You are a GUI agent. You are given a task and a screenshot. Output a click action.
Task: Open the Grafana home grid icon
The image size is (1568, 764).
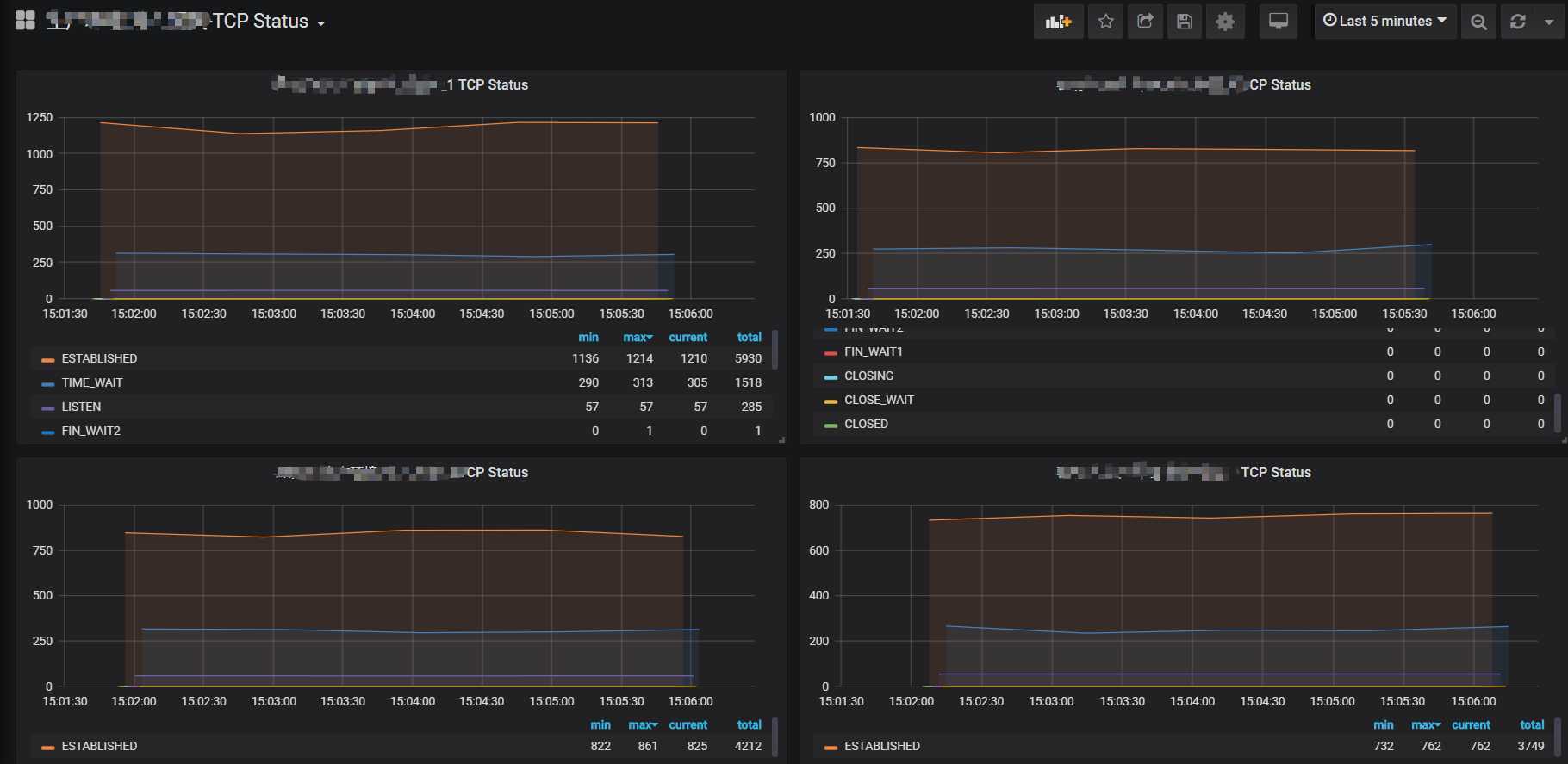(25, 21)
